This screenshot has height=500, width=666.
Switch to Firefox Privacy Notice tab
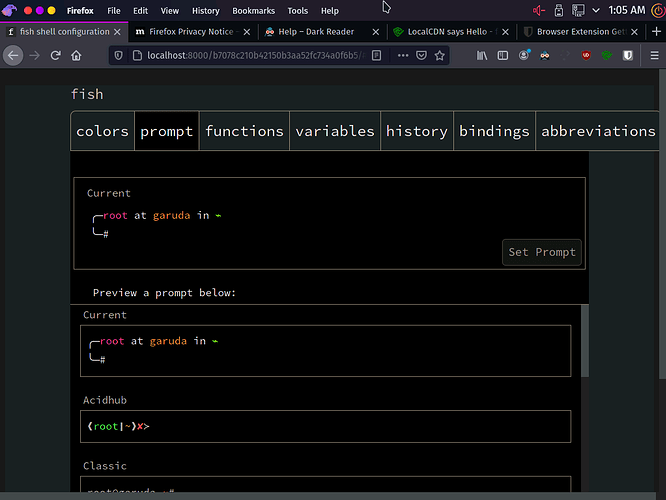pyautogui.click(x=191, y=32)
